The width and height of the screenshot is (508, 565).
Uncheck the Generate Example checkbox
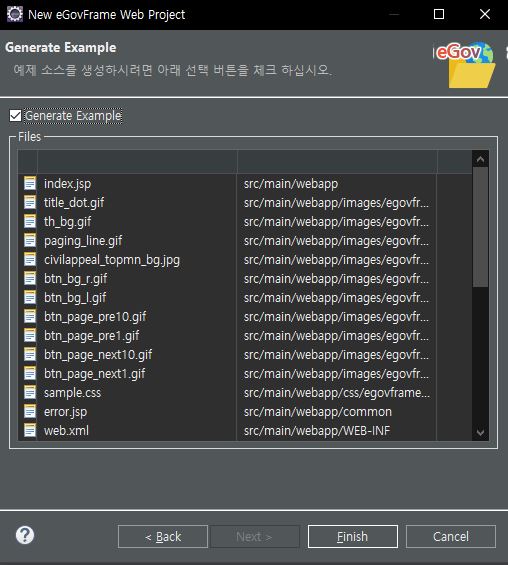[15, 116]
